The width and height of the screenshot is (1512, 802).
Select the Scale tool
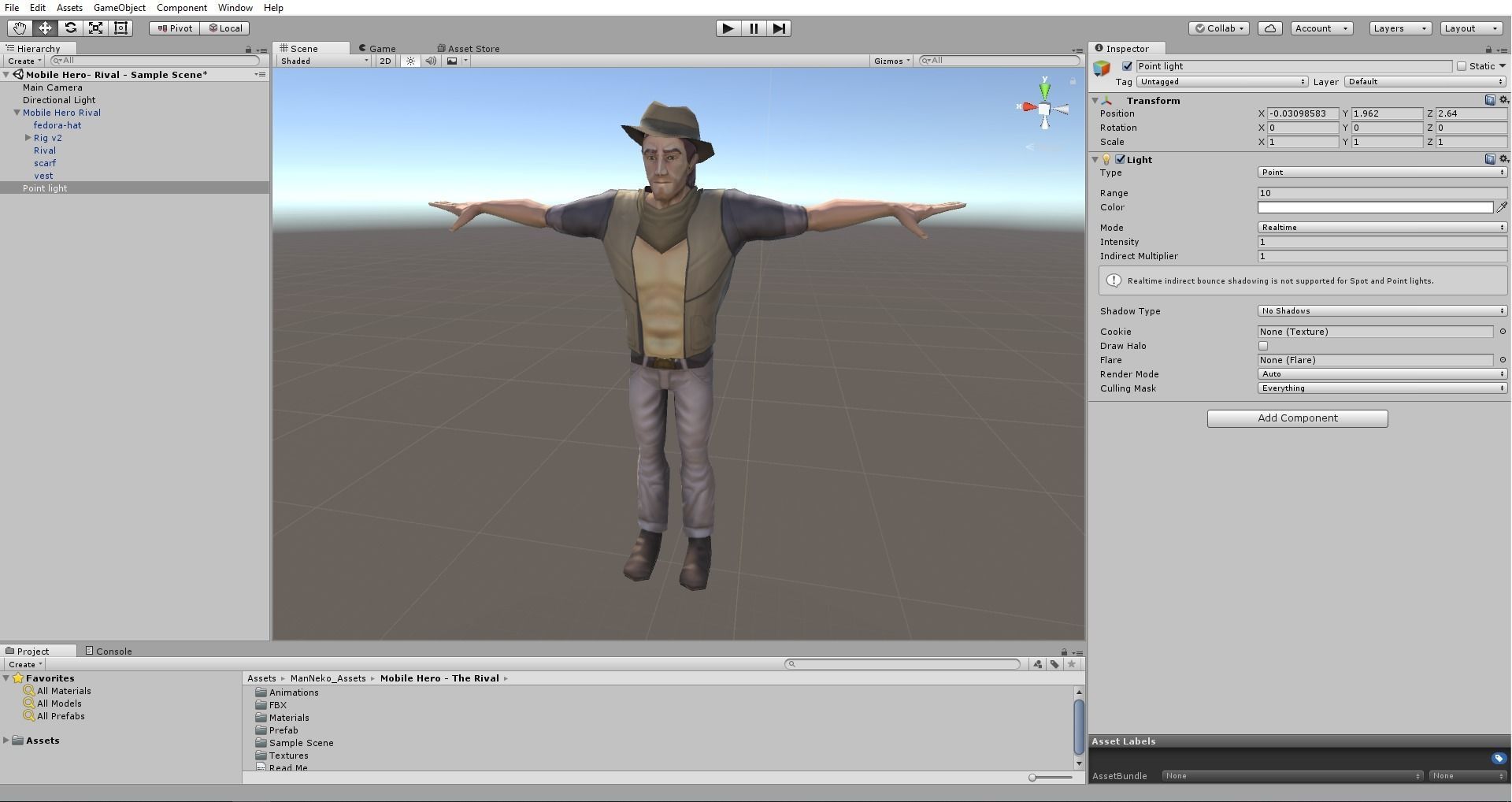click(x=96, y=28)
